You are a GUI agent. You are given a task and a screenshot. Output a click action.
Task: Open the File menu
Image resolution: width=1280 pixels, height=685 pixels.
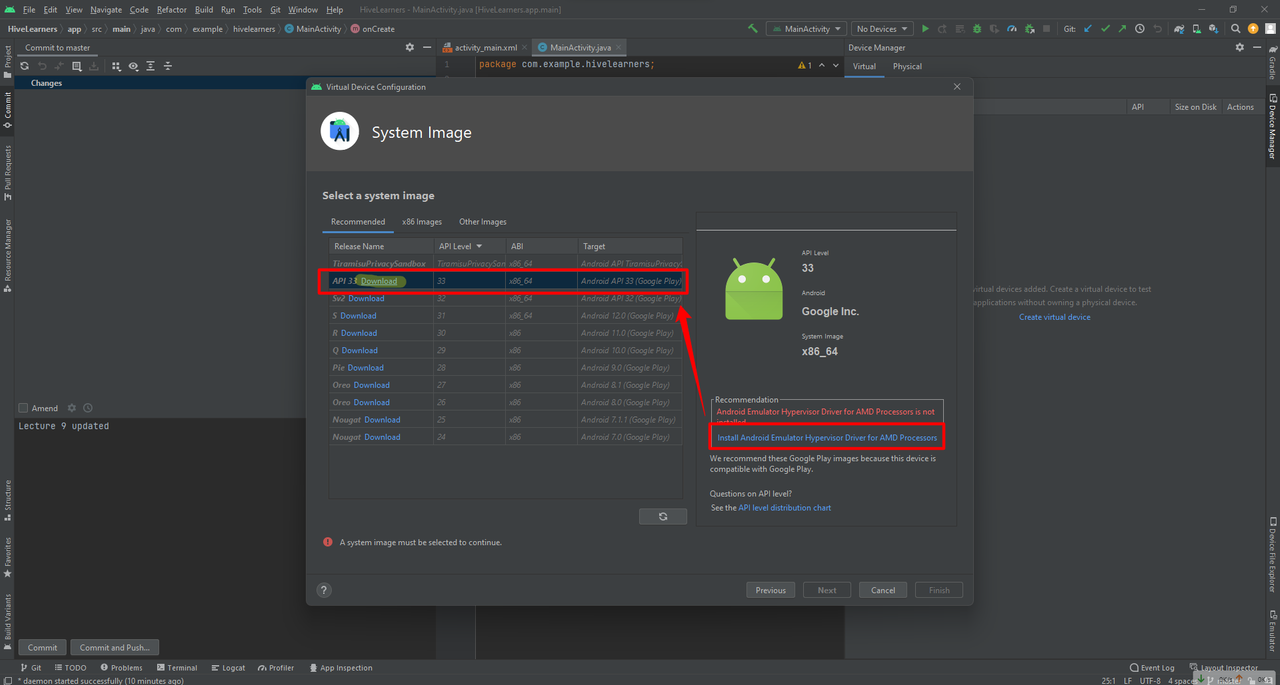pyautogui.click(x=28, y=9)
